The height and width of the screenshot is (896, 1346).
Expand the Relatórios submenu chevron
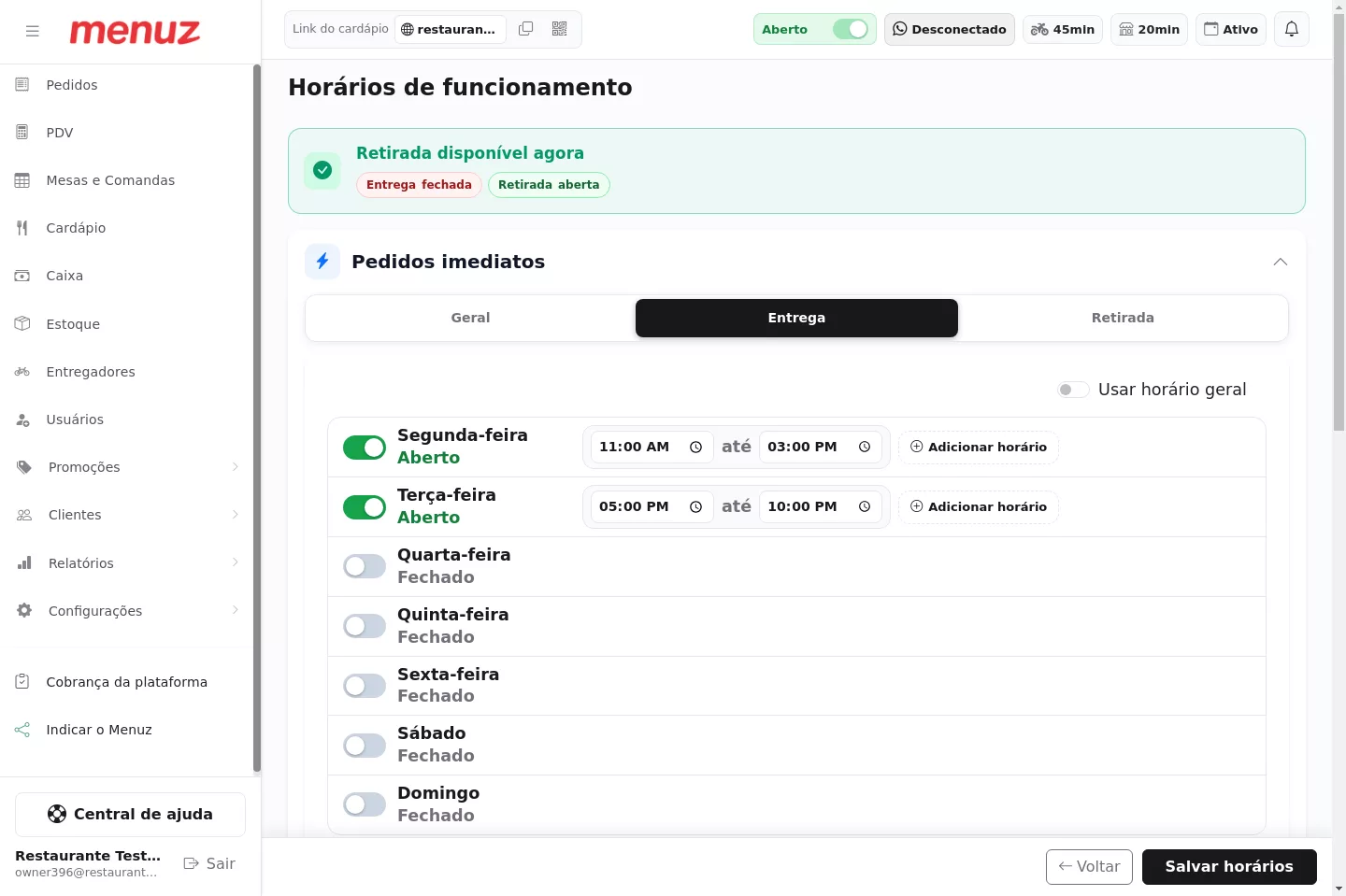click(x=236, y=562)
